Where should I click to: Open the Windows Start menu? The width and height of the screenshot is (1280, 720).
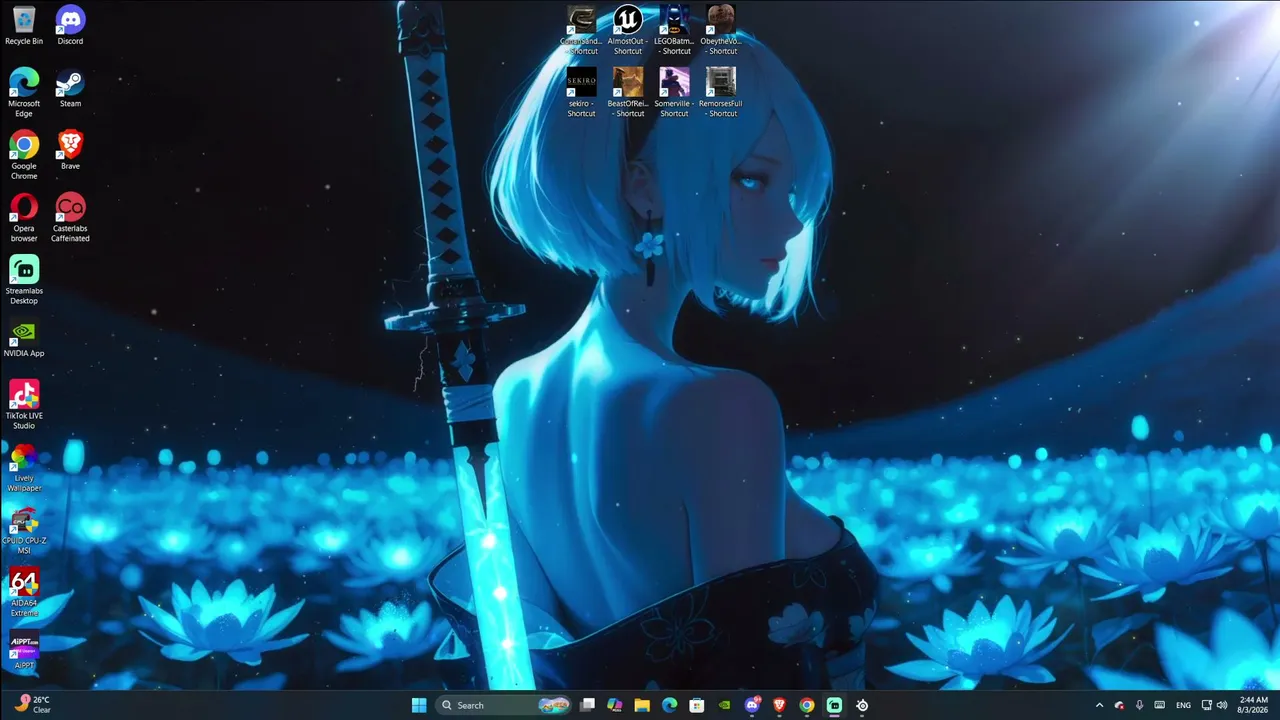click(x=419, y=705)
